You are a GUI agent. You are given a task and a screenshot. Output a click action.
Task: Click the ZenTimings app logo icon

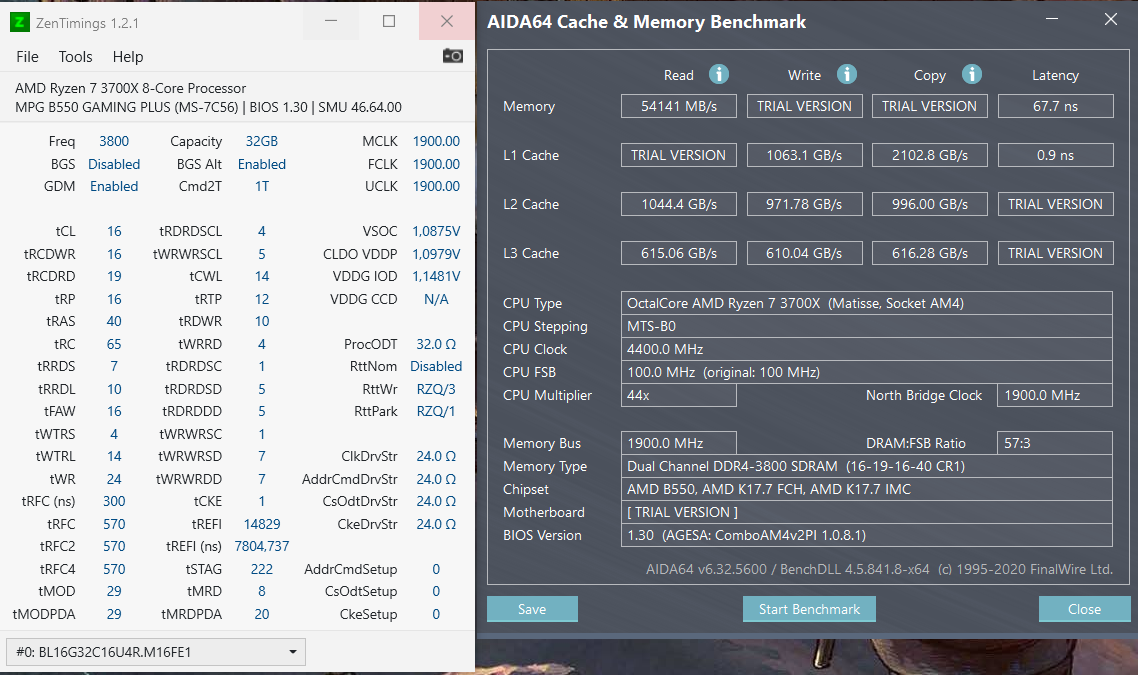pyautogui.click(x=20, y=22)
